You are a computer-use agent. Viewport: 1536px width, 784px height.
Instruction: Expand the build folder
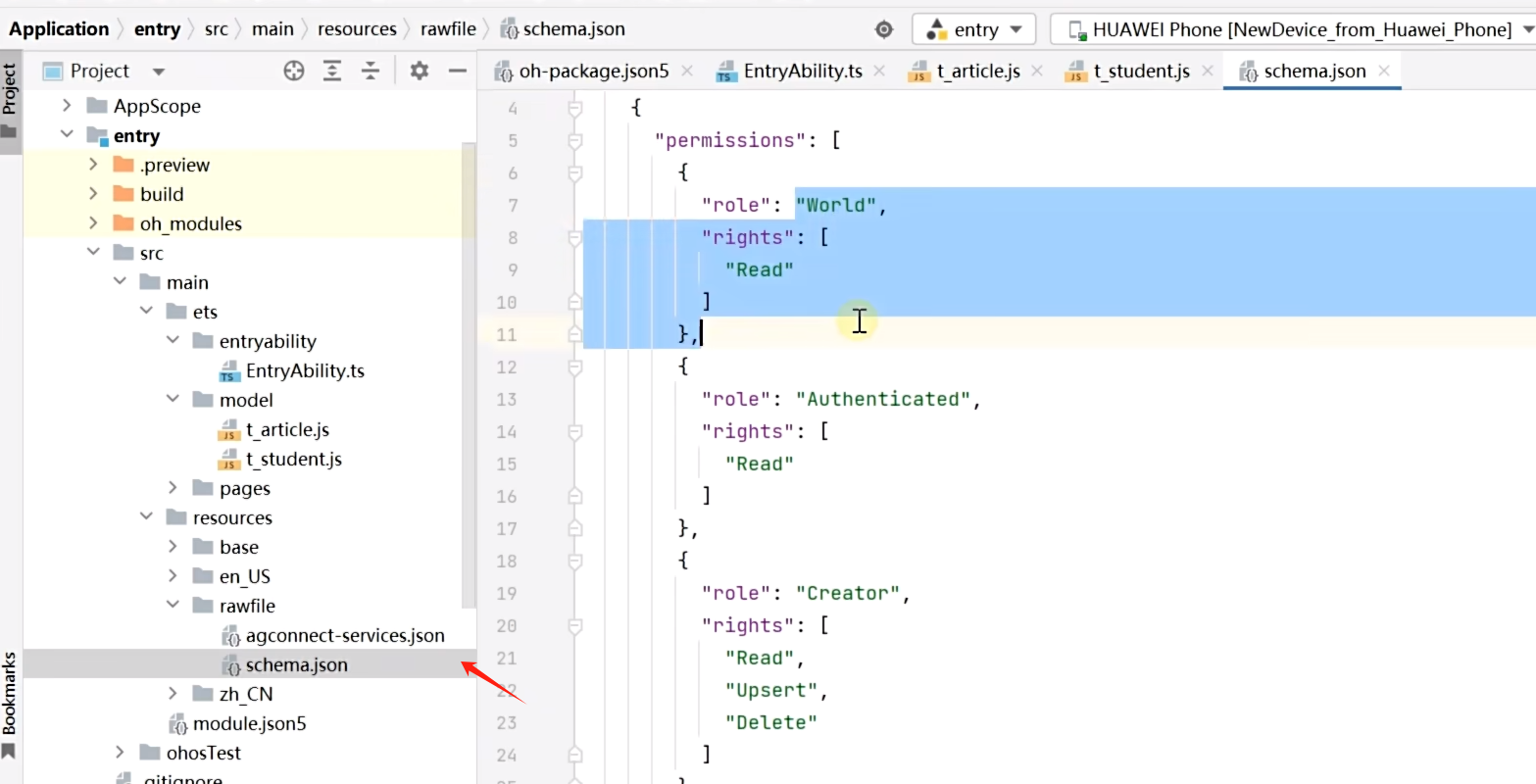pyautogui.click(x=93, y=194)
